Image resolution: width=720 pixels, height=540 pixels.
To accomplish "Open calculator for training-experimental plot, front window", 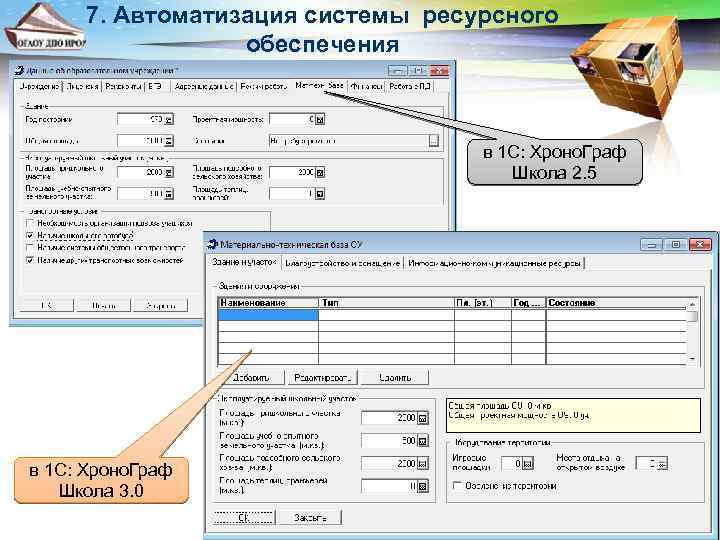I will [x=422, y=441].
